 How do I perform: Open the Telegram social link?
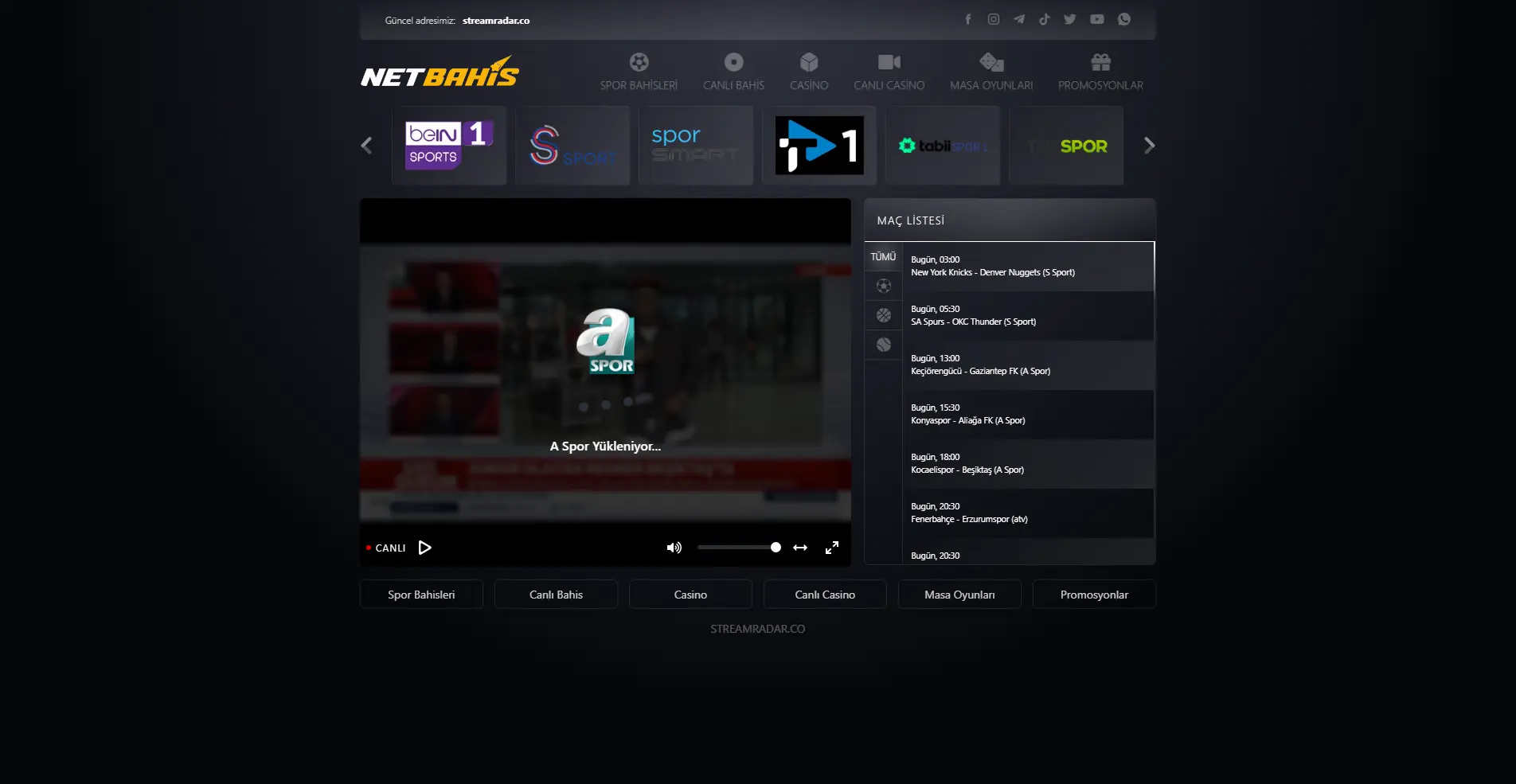pyautogui.click(x=1018, y=19)
